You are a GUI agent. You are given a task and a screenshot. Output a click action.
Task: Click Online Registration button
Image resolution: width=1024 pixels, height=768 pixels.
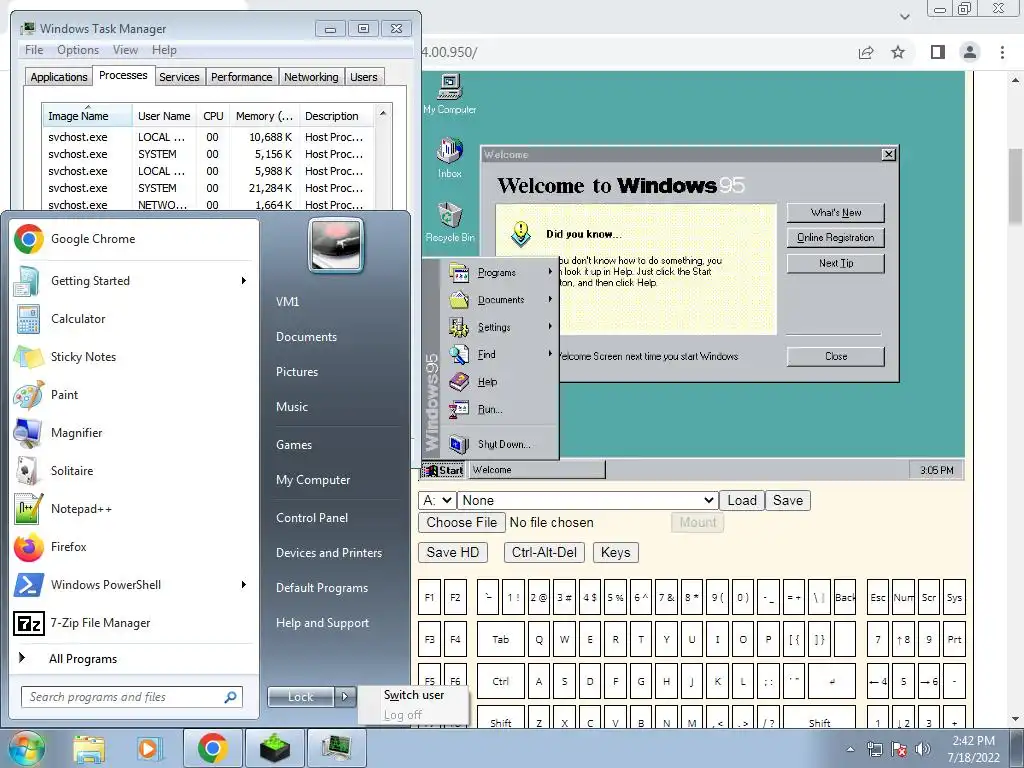click(836, 238)
